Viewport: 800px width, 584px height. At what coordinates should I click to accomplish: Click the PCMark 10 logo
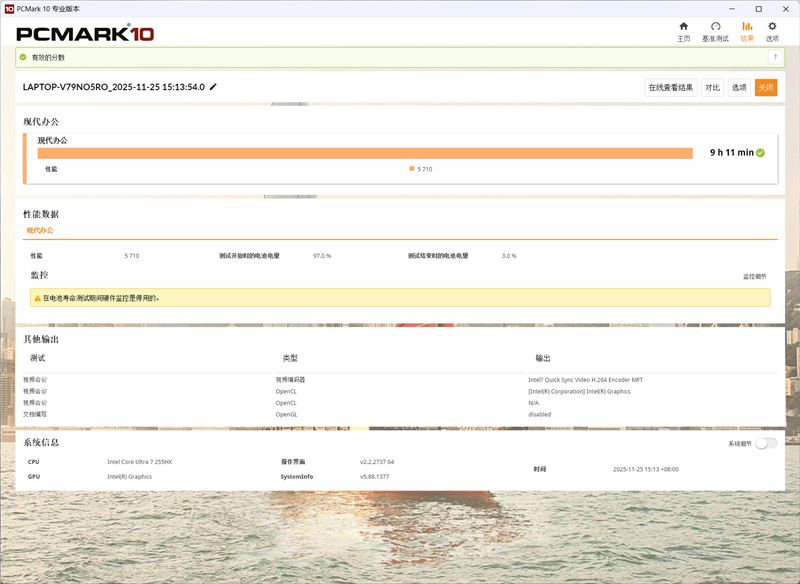pos(85,33)
